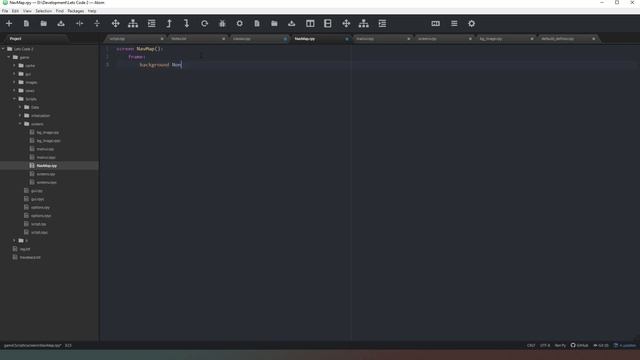Open options.rpy in the project tree
The image size is (640, 360).
click(40, 207)
